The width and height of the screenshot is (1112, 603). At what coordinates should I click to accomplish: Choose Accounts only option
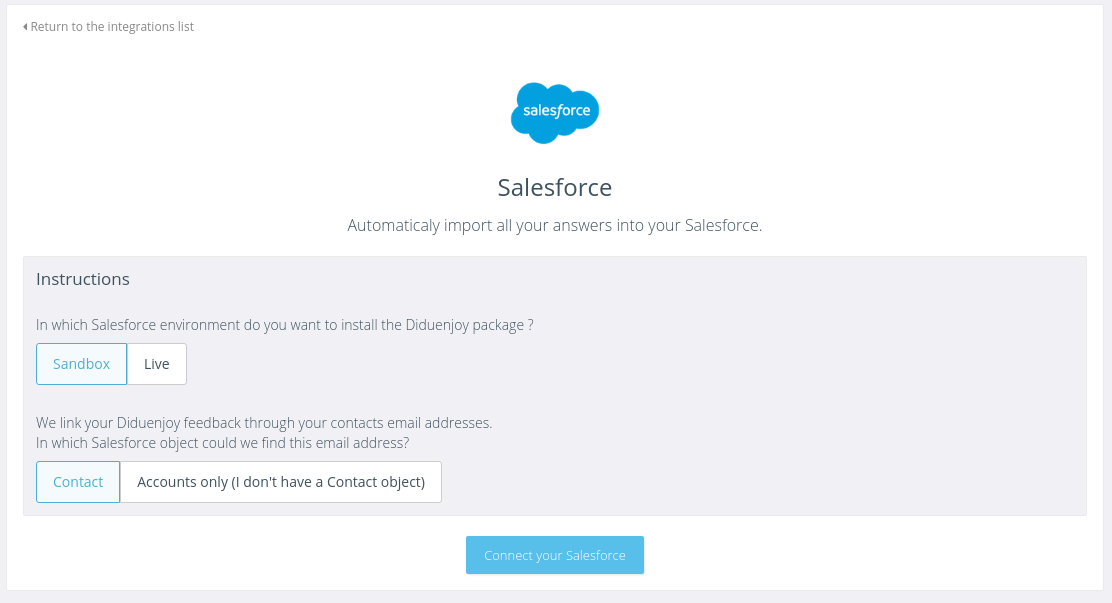click(281, 482)
